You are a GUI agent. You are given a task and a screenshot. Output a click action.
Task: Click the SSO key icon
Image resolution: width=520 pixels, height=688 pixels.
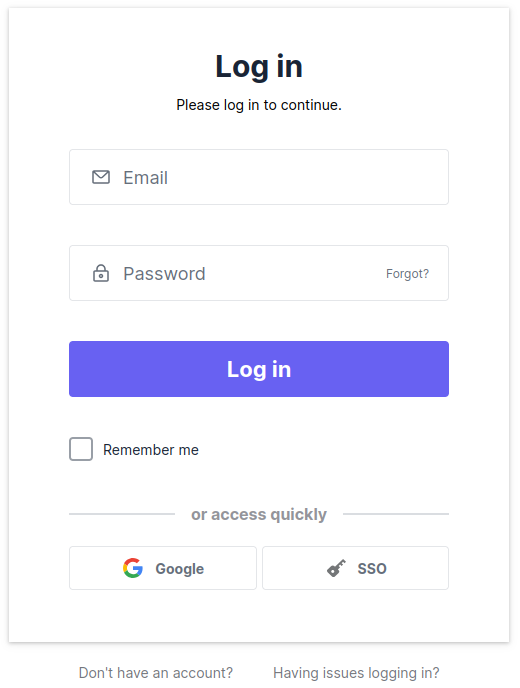337,568
